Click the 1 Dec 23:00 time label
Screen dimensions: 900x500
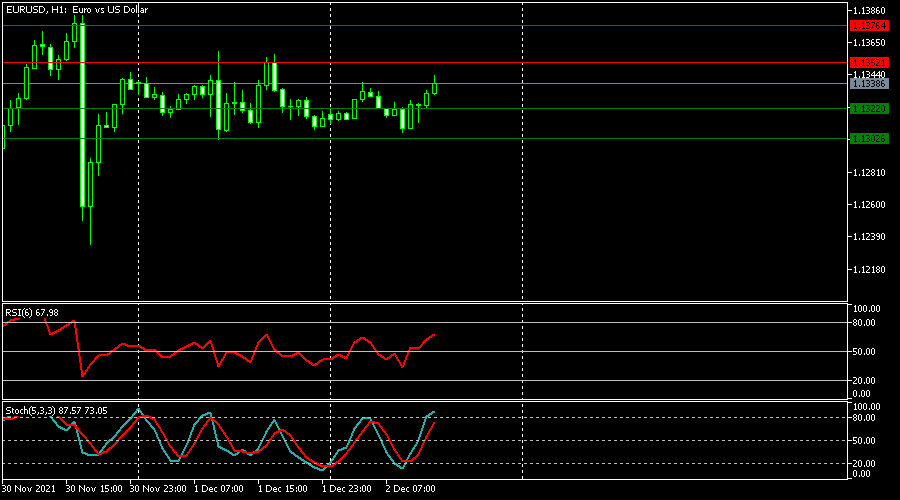coord(347,489)
